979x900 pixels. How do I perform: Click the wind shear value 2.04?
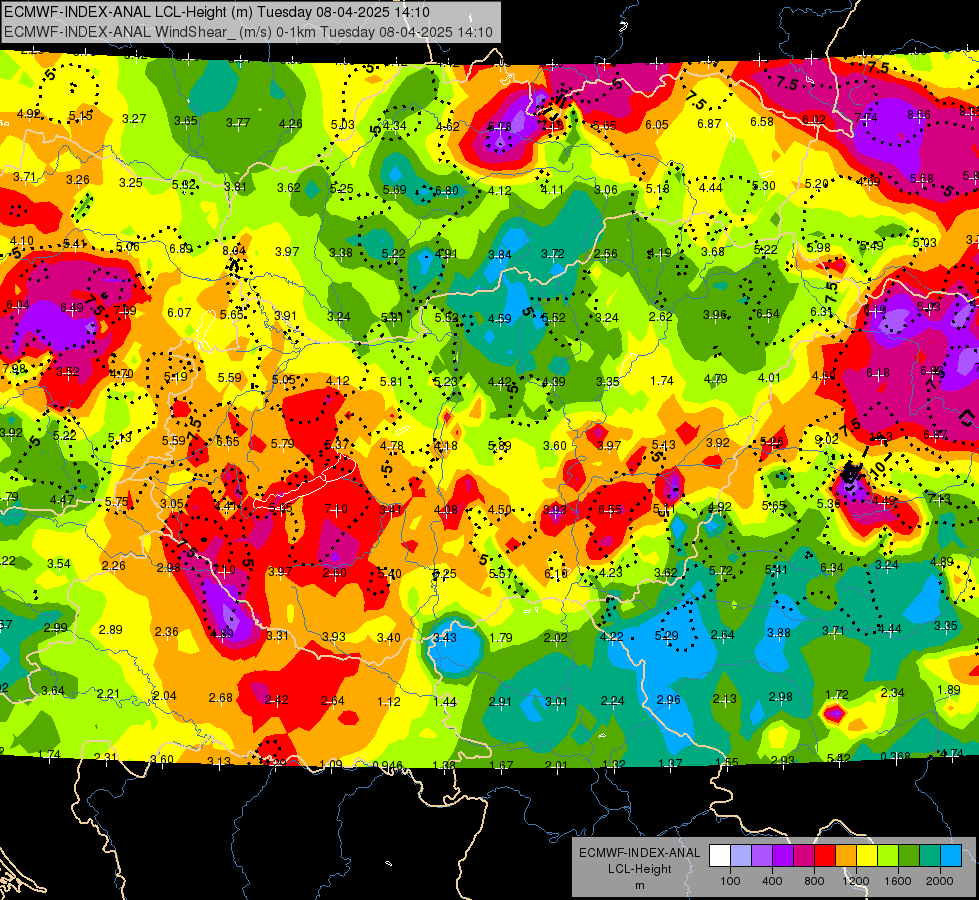[x=165, y=696]
